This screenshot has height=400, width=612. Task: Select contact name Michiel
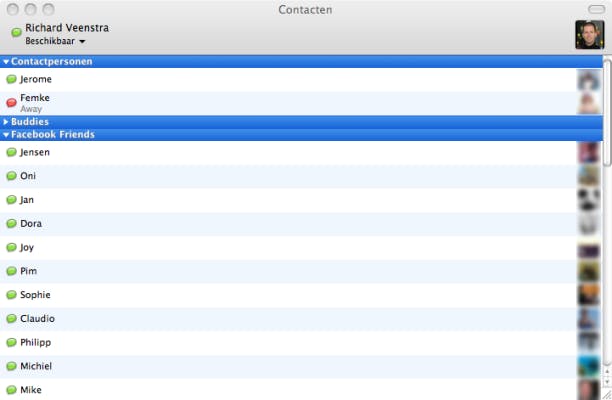coord(36,366)
